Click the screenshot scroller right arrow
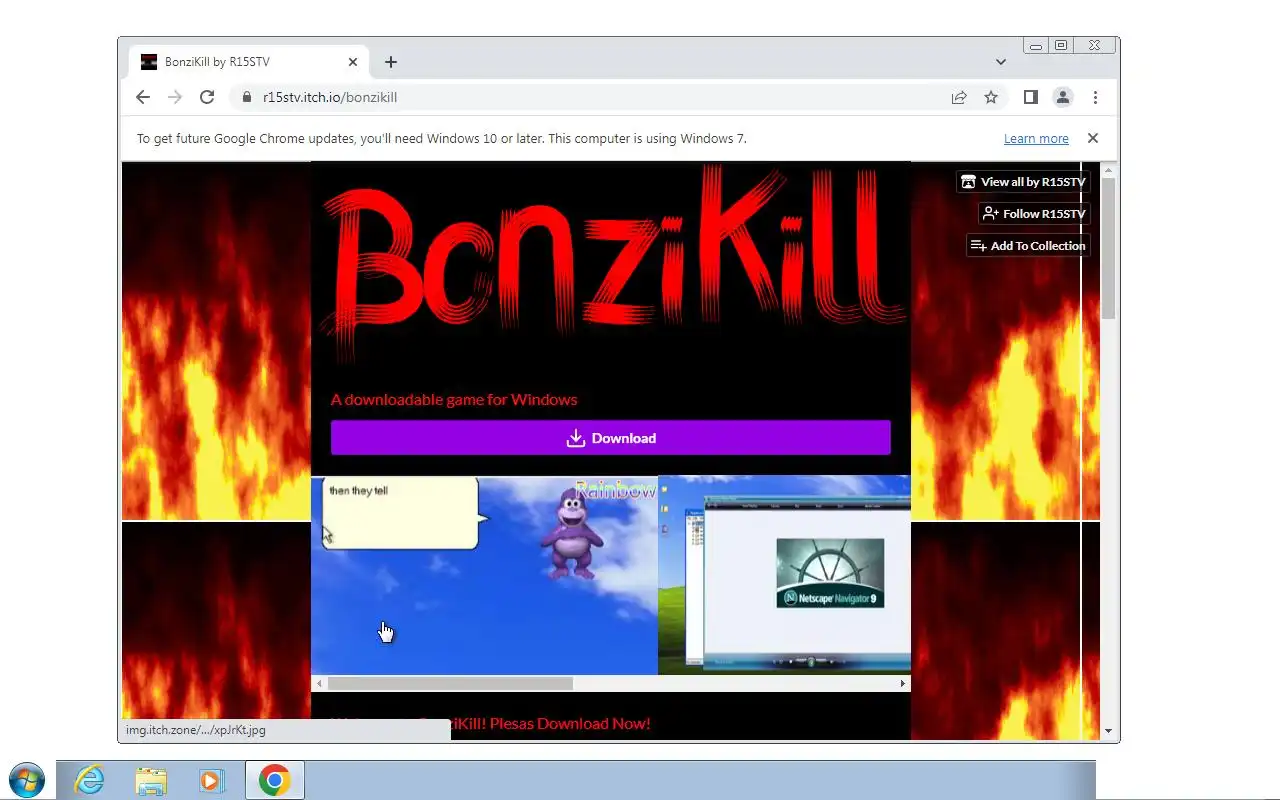This screenshot has width=1280, height=800. (x=903, y=684)
